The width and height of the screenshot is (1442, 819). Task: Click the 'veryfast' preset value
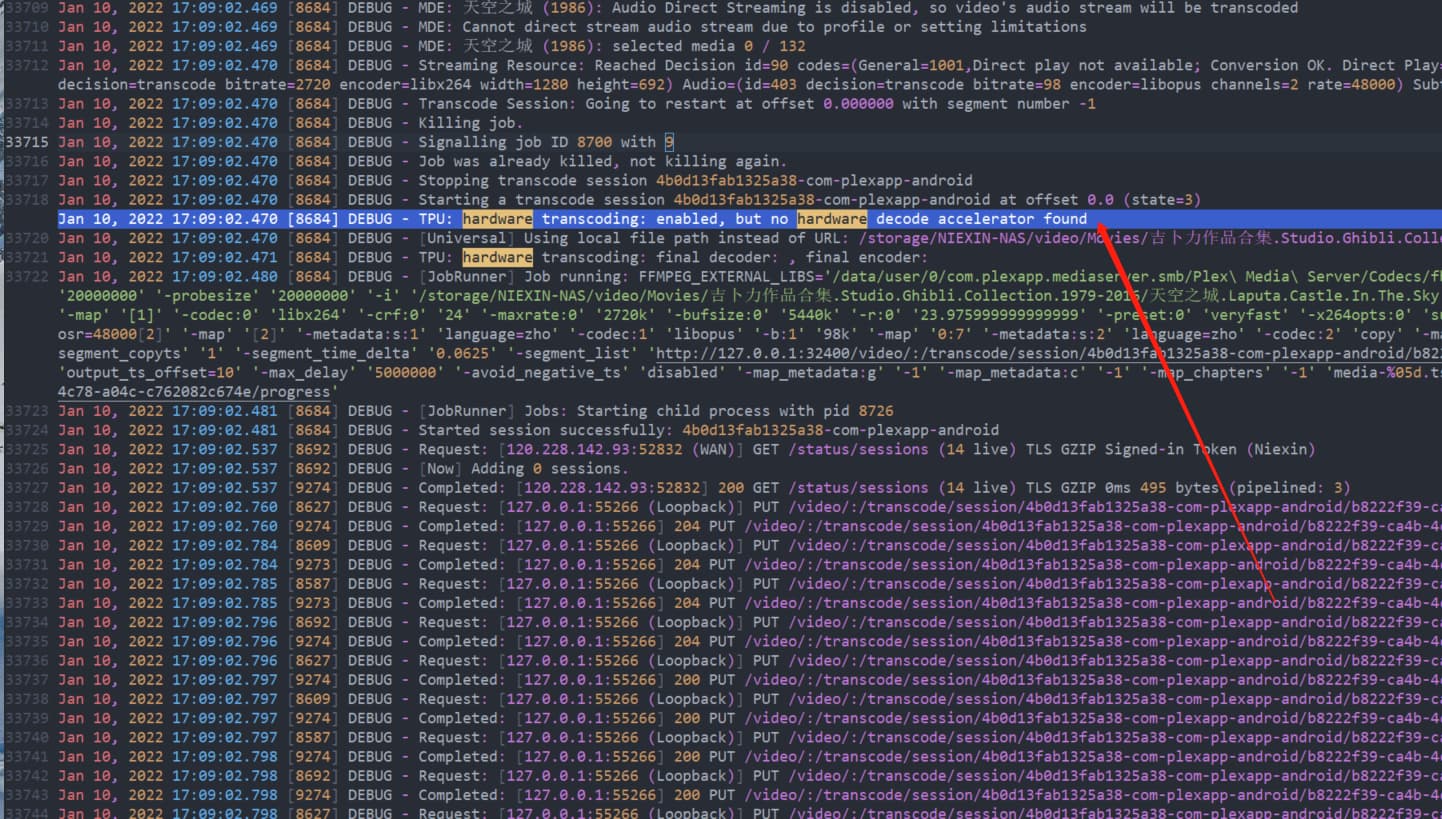point(1246,315)
